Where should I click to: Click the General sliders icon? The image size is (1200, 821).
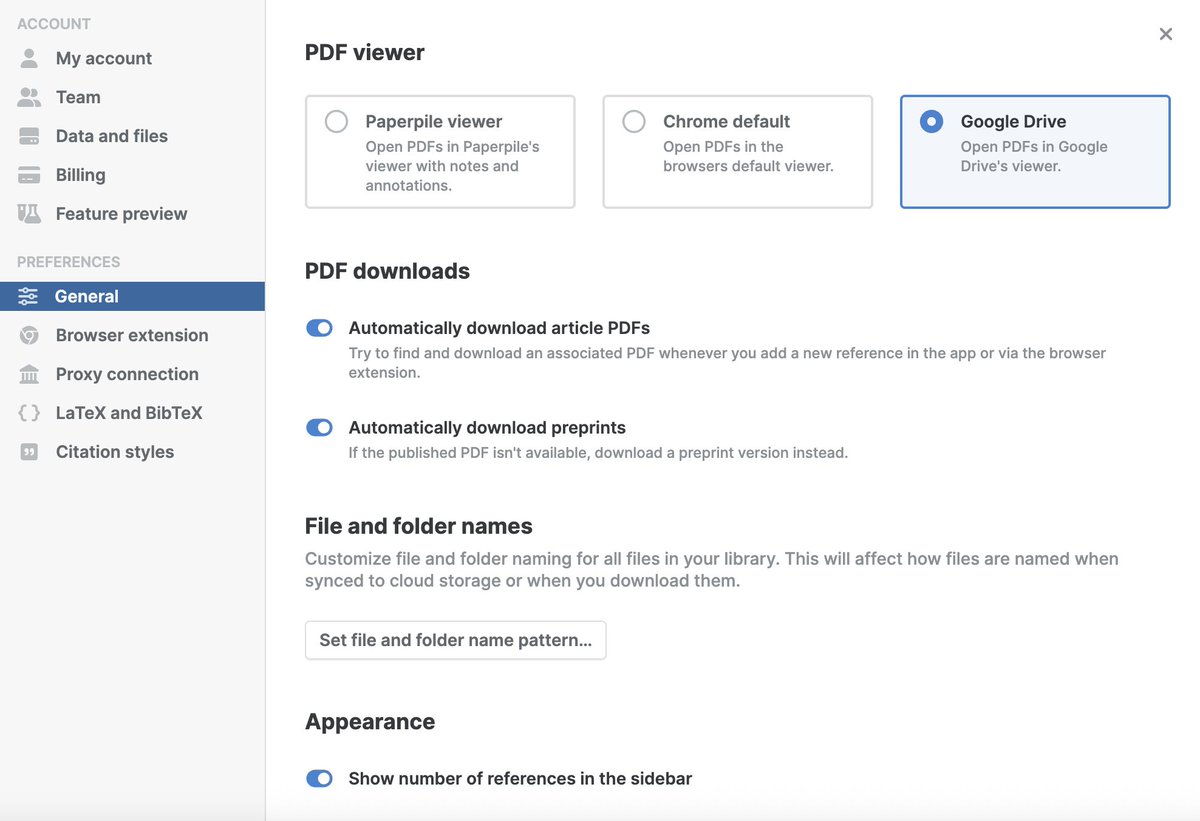[x=28, y=296]
